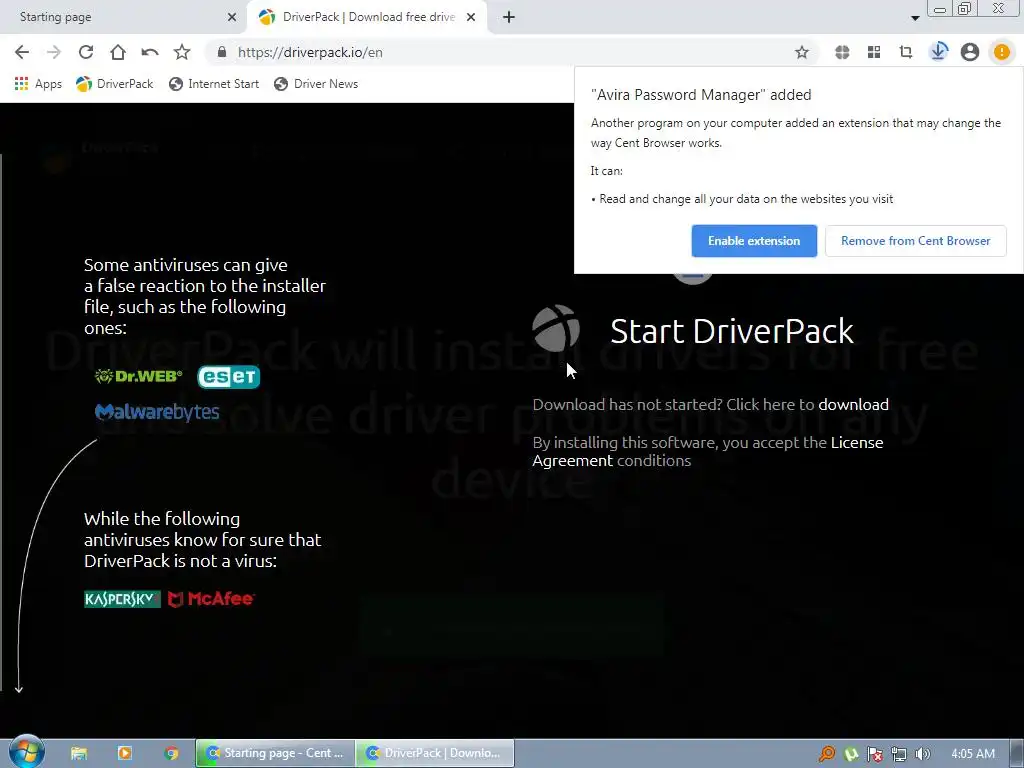Screen dimensions: 1024x768
Task: Switch to Starting page - Cent taskbar window
Action: coord(275,753)
